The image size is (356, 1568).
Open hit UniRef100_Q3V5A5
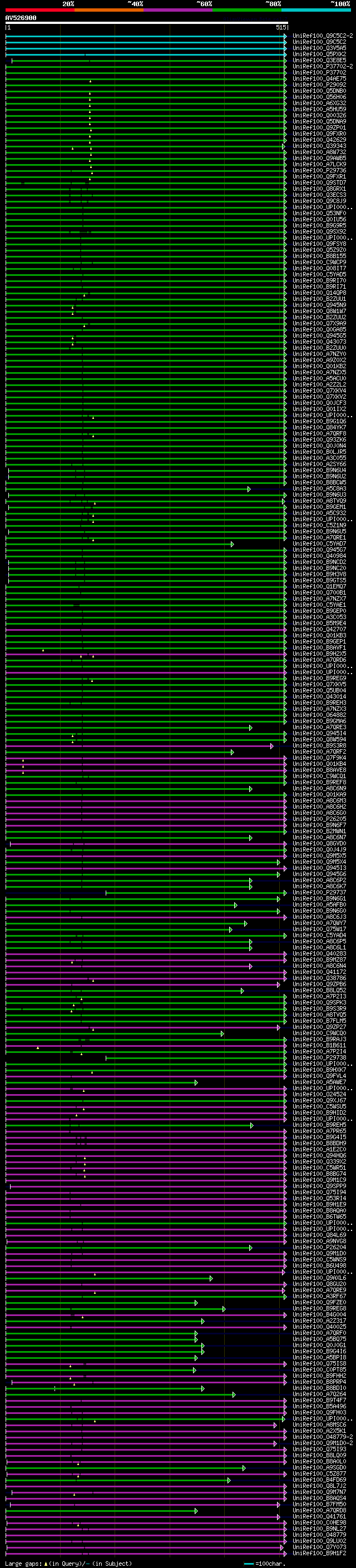(319, 48)
